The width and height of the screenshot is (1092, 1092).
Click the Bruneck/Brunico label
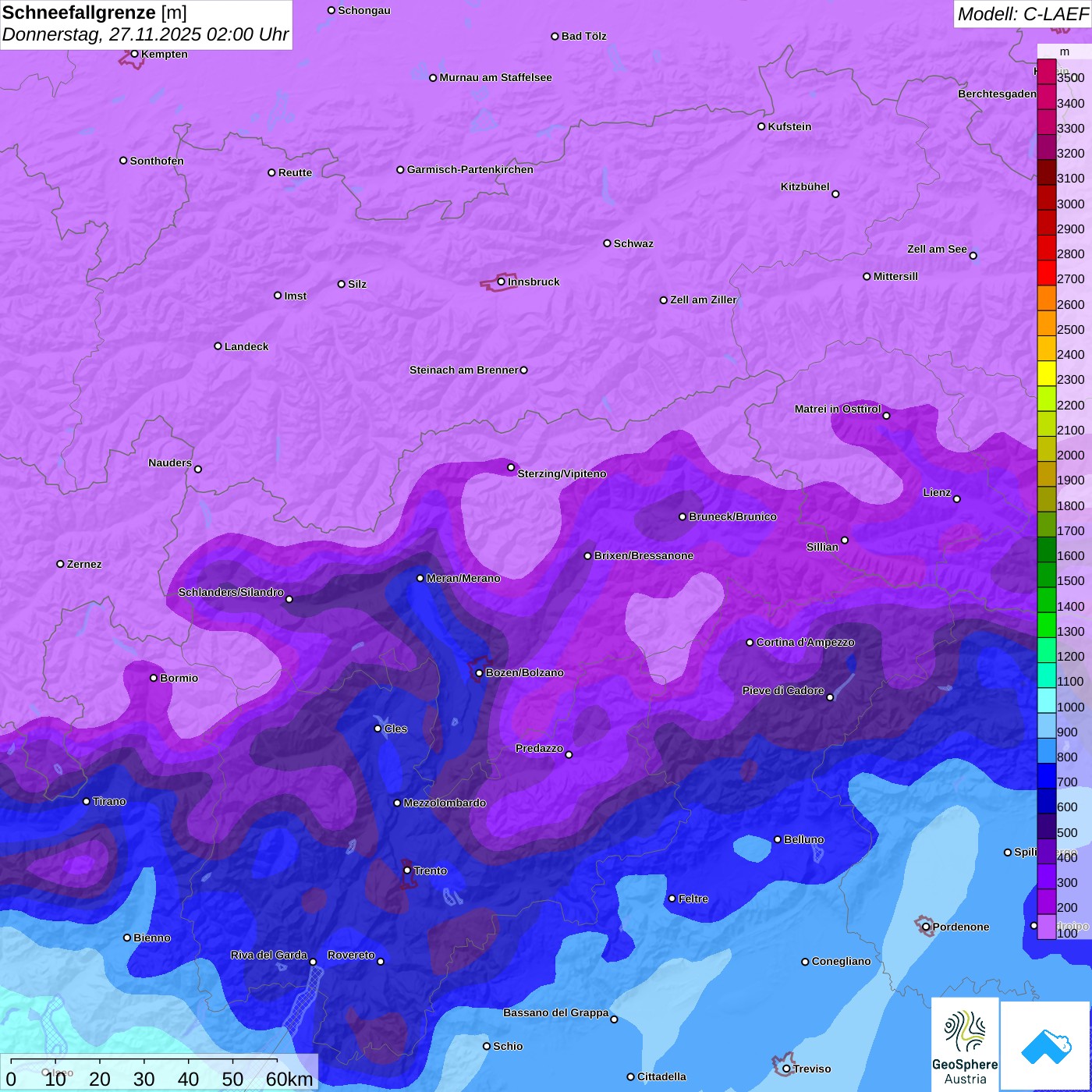click(x=732, y=516)
